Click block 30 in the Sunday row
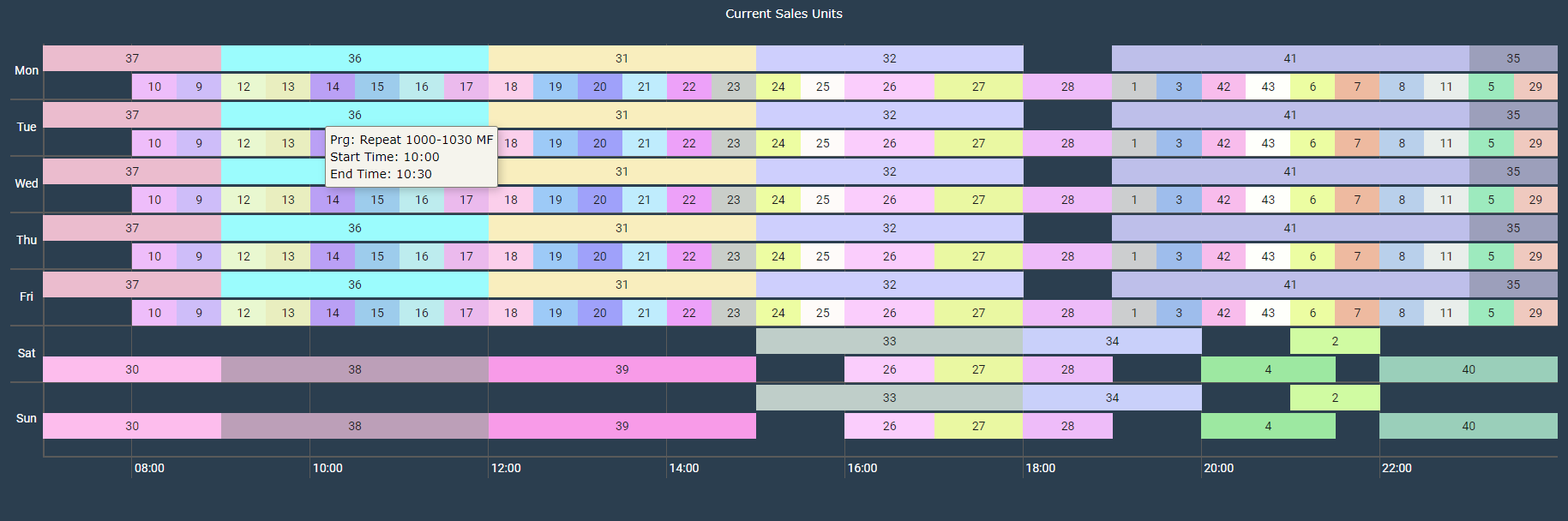The height and width of the screenshot is (521, 1568). point(132,426)
